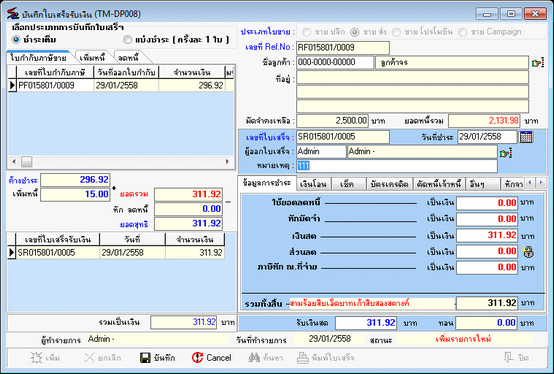Click the Cancel button label
The height and width of the screenshot is (374, 554).
[219, 358]
